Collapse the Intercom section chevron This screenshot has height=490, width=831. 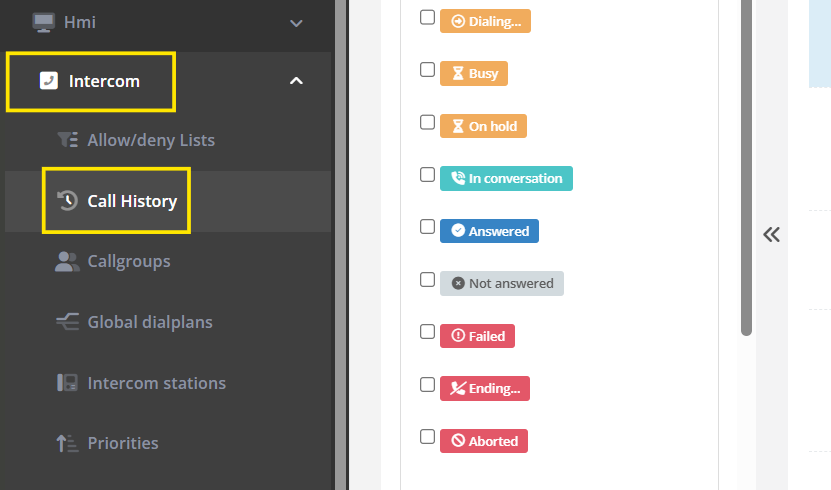pos(295,81)
